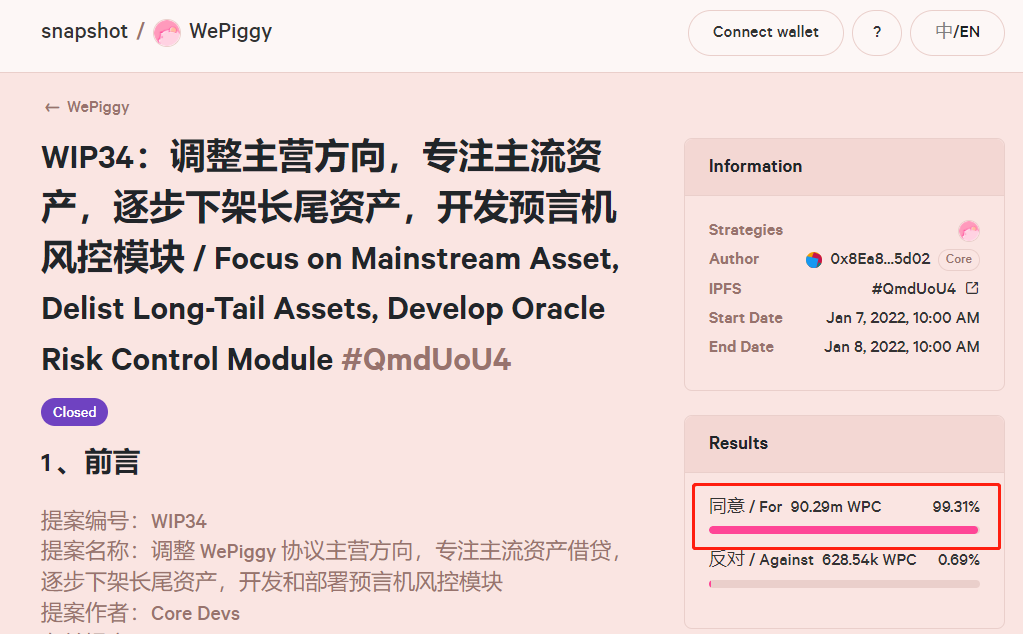Open IPFS link #QmdUoU4

tap(913, 288)
